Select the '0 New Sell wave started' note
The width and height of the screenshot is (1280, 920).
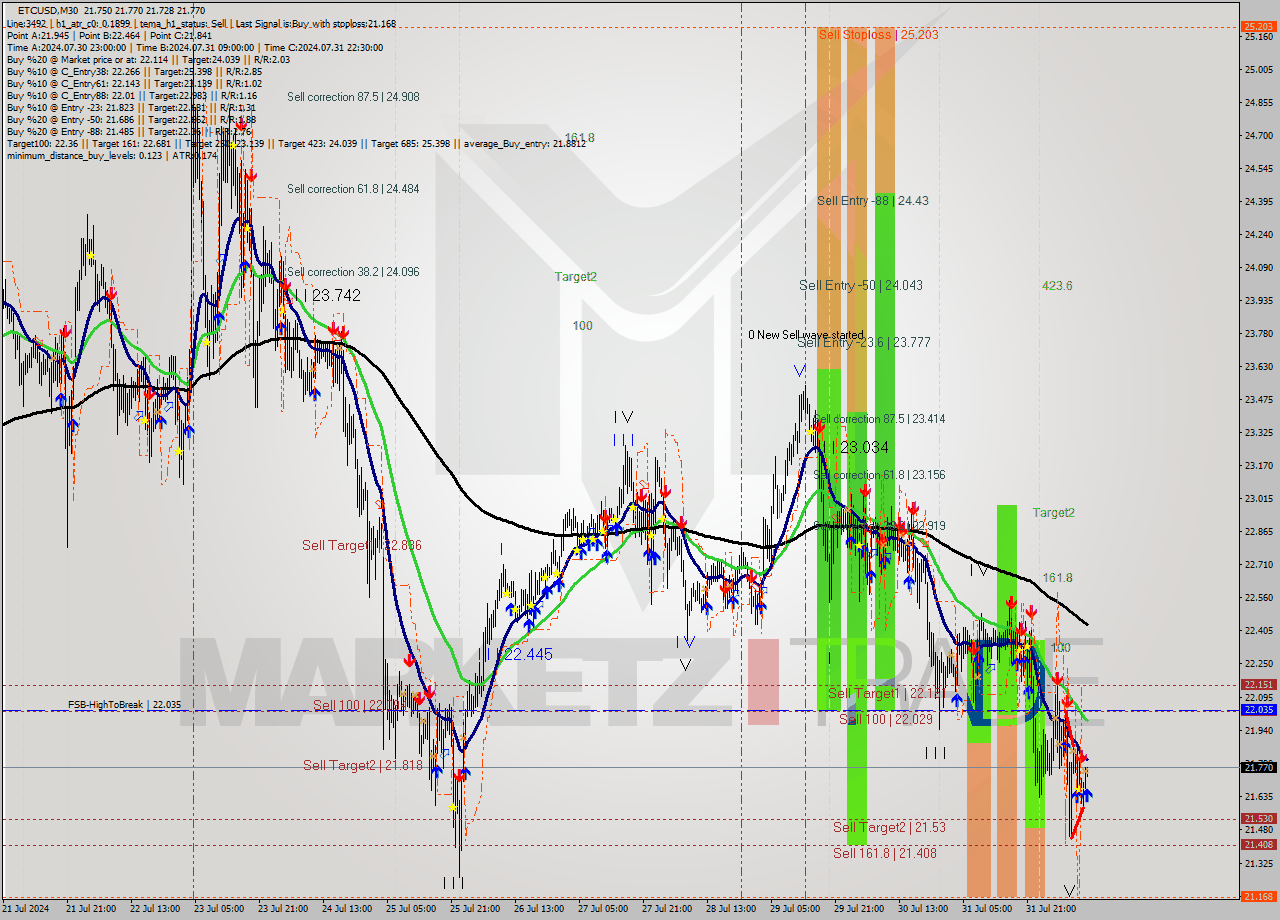(806, 335)
